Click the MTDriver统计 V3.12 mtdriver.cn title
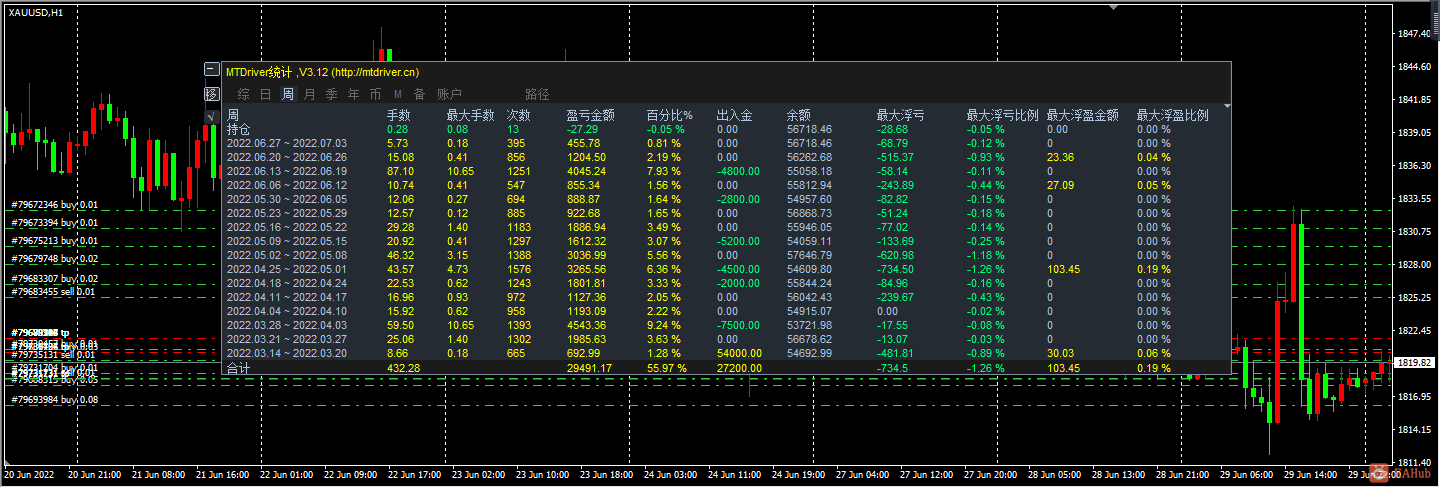The width and height of the screenshot is (1440, 488). (x=322, y=72)
